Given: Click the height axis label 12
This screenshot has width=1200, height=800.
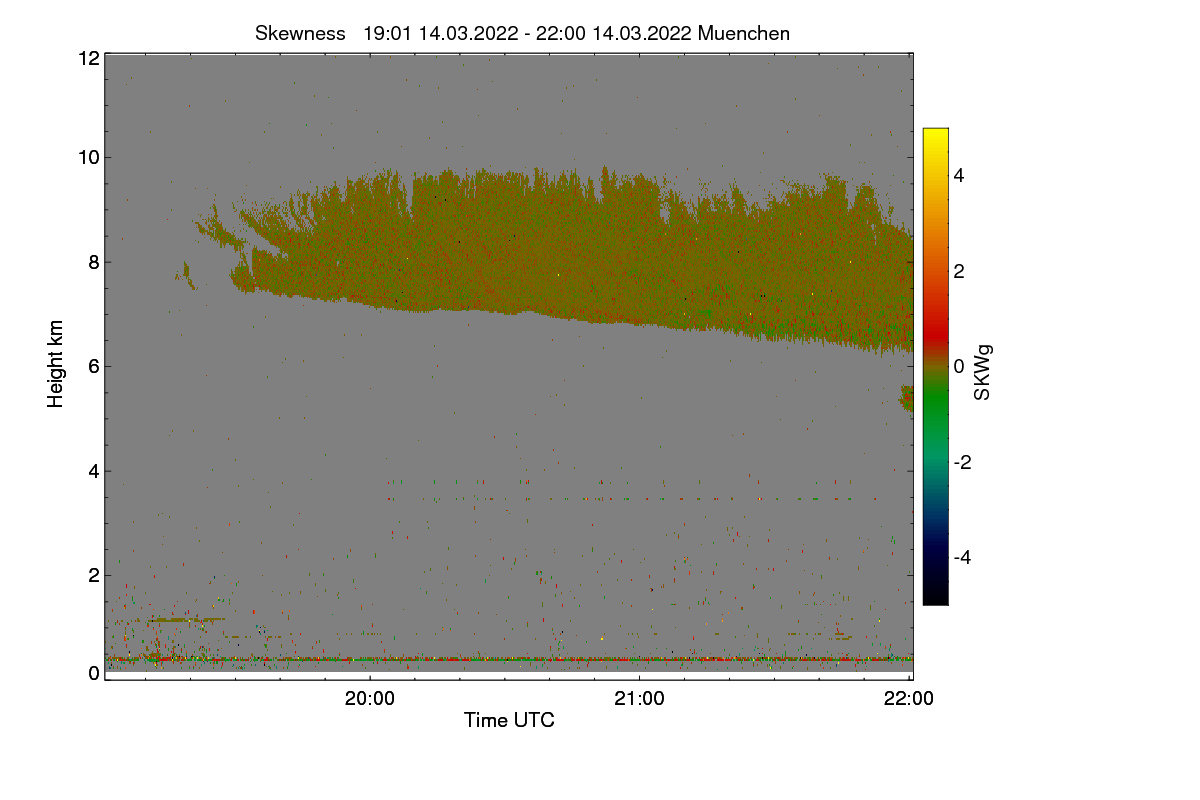Looking at the screenshot, I should tap(88, 58).
